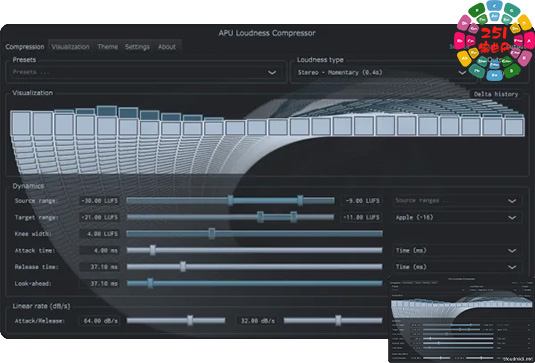Image resolution: width=535 pixels, height=363 pixels.
Task: Click the 32.00 dB/s release rate field
Action: [x=257, y=321]
